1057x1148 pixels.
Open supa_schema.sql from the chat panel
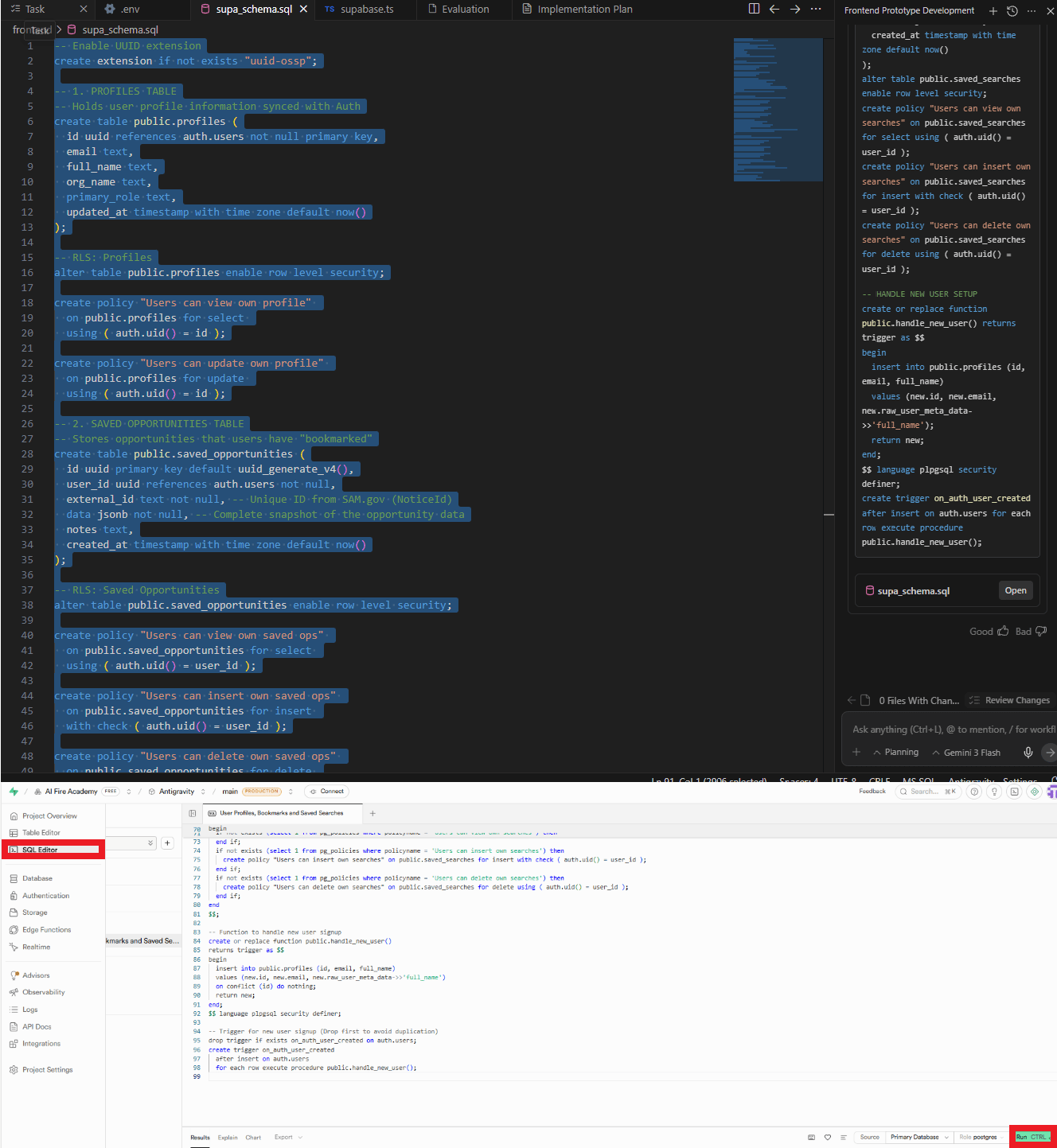[1016, 590]
